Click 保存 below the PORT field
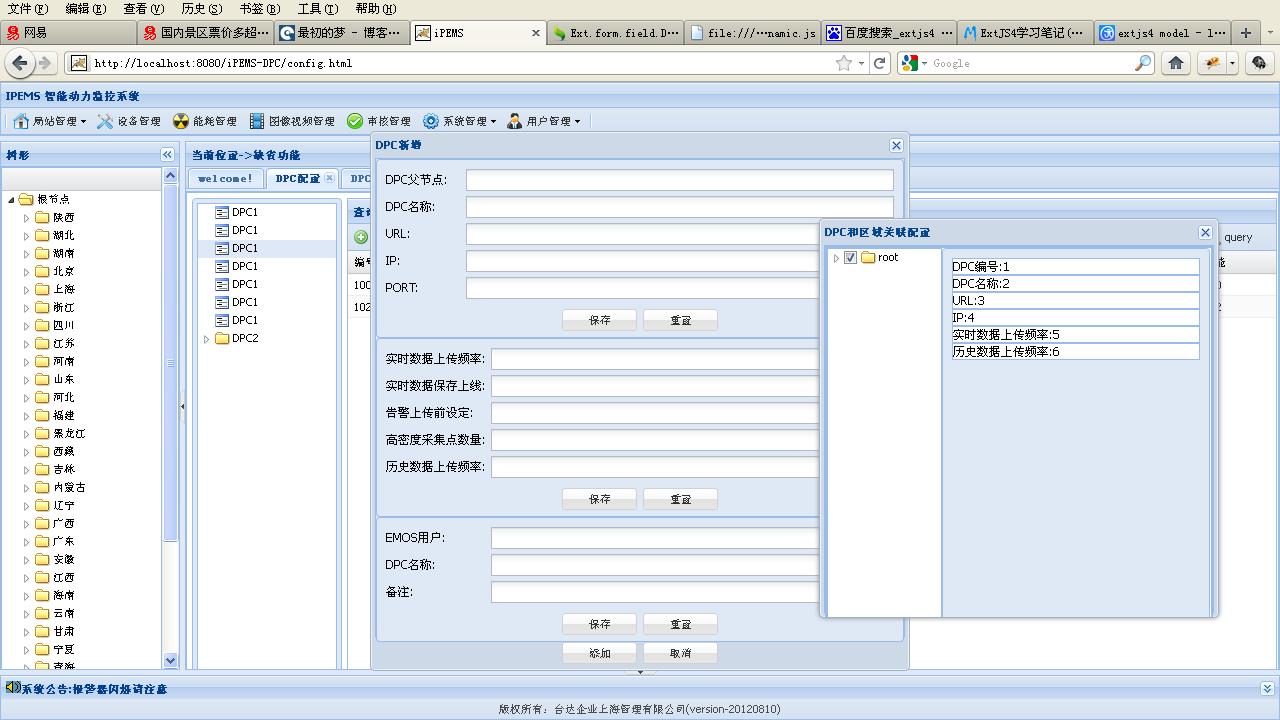The image size is (1280, 720). pos(600,320)
